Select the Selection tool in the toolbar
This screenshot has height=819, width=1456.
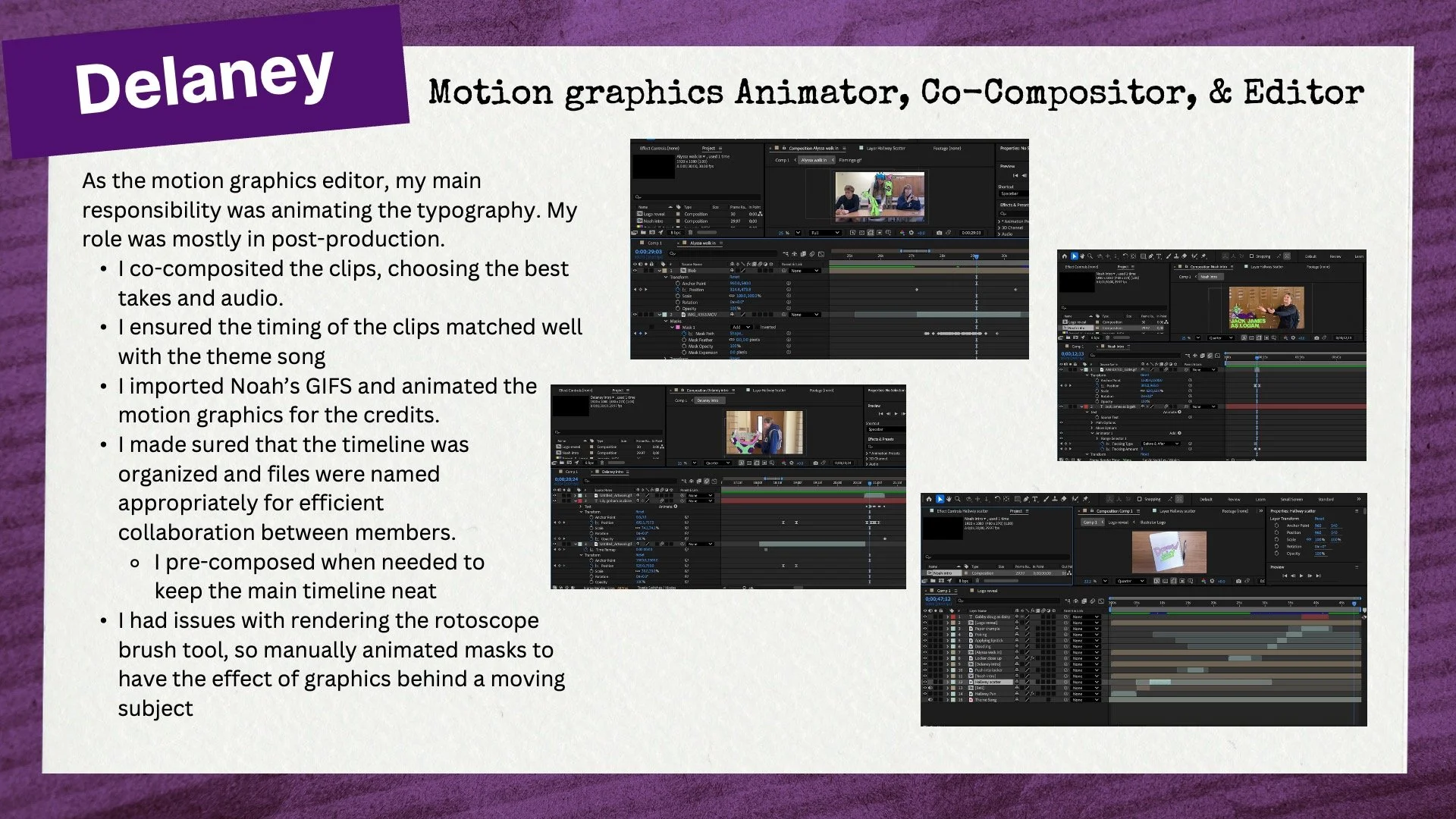(940, 499)
